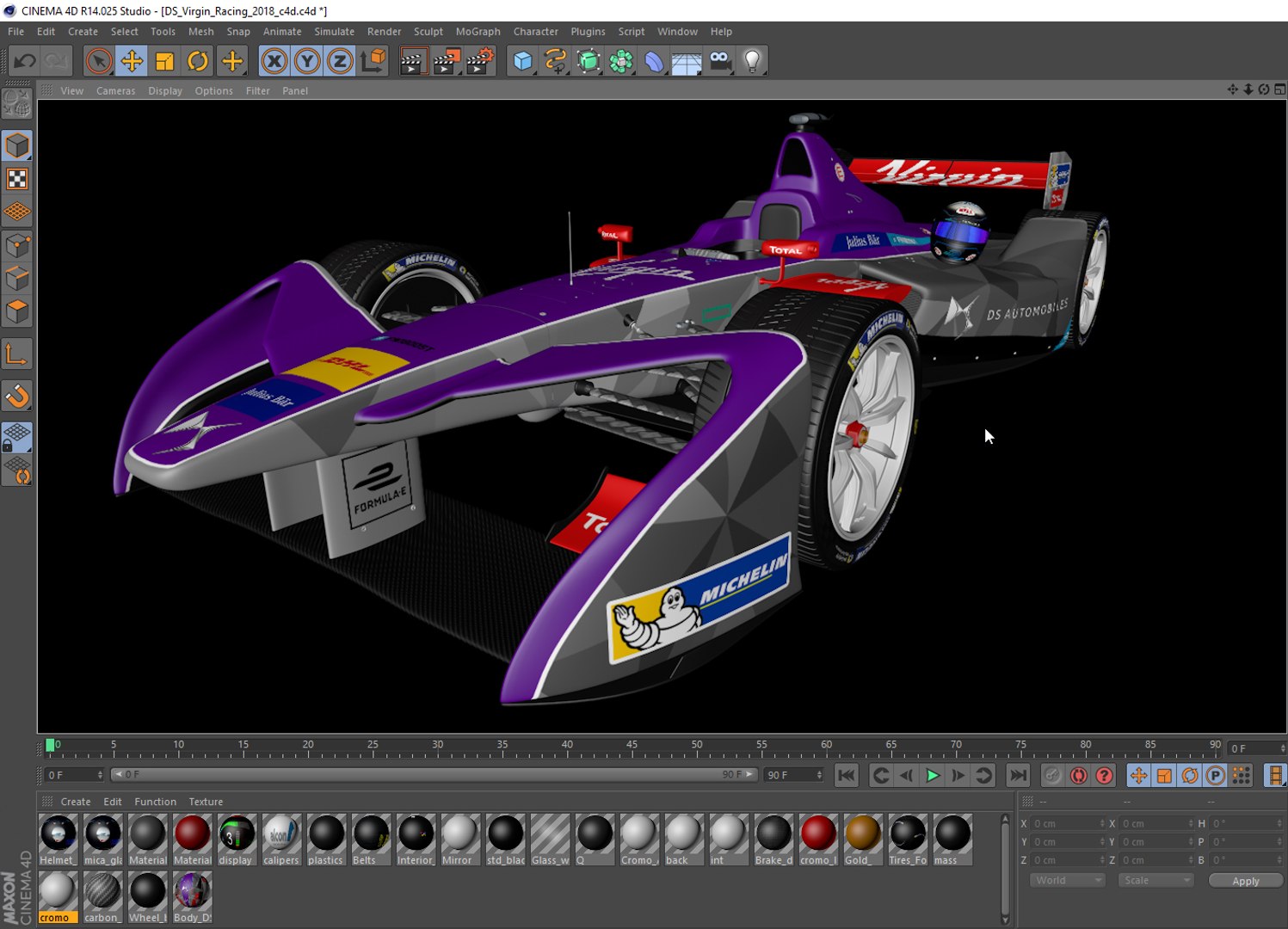This screenshot has height=929, width=1288.
Task: Open material manager Function menu
Action: coord(155,802)
